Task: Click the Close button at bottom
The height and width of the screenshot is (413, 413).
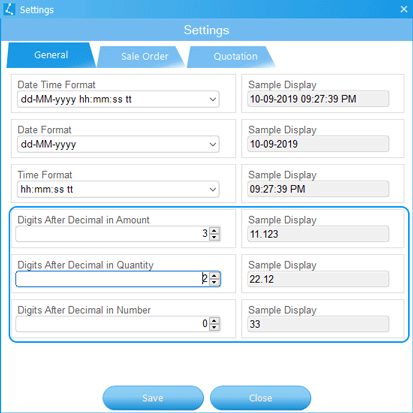Action: (x=260, y=398)
